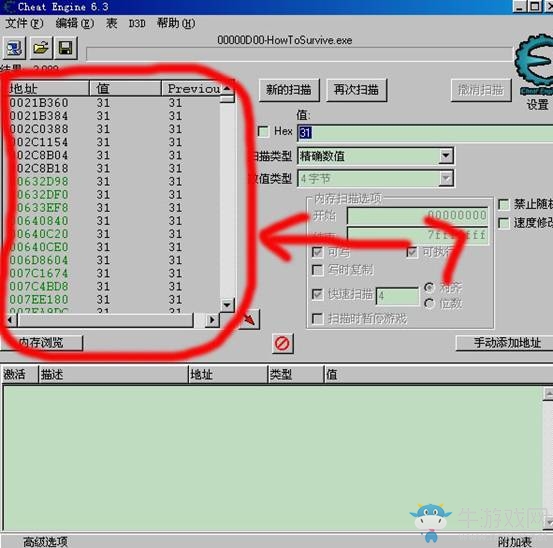The height and width of the screenshot is (548, 553).
Task: Open the 帮助(H) menu
Action: point(176,24)
